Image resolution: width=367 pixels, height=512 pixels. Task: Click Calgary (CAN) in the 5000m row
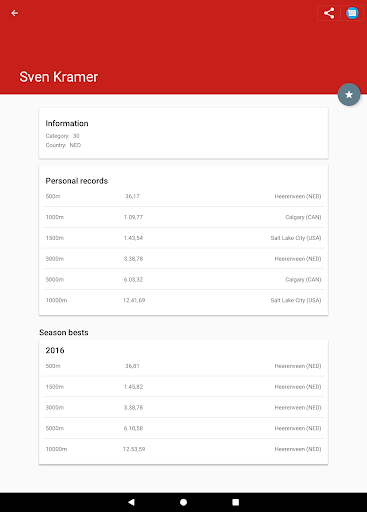click(x=303, y=280)
